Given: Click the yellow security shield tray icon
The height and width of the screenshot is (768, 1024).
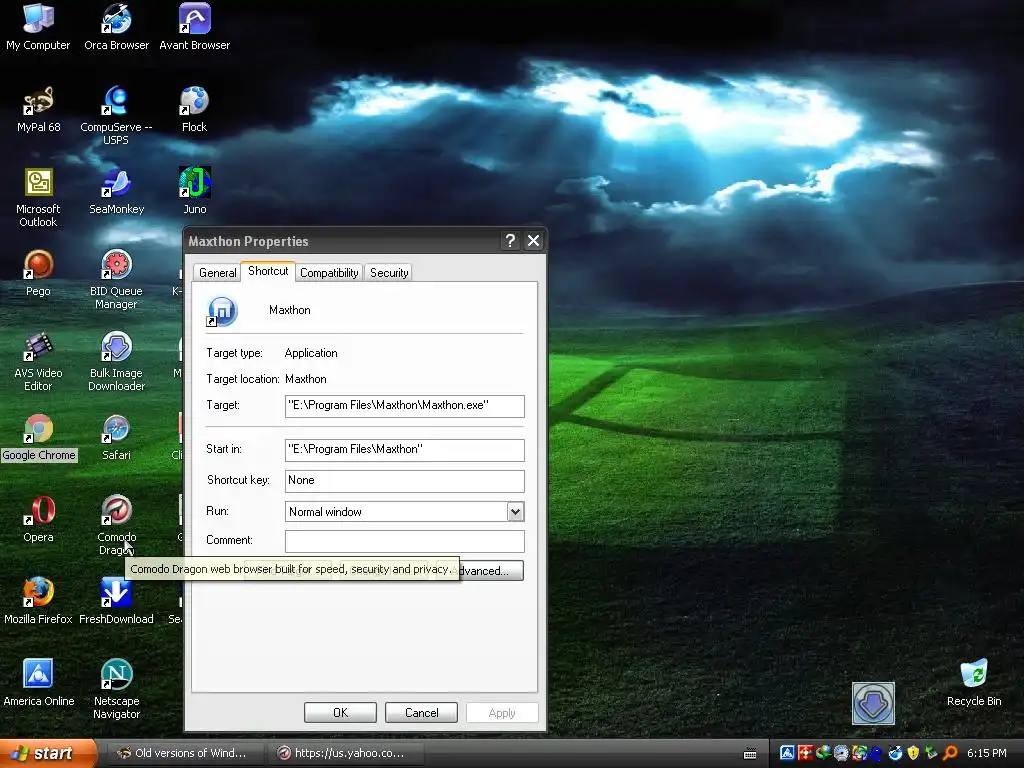Looking at the screenshot, I should tap(913, 753).
